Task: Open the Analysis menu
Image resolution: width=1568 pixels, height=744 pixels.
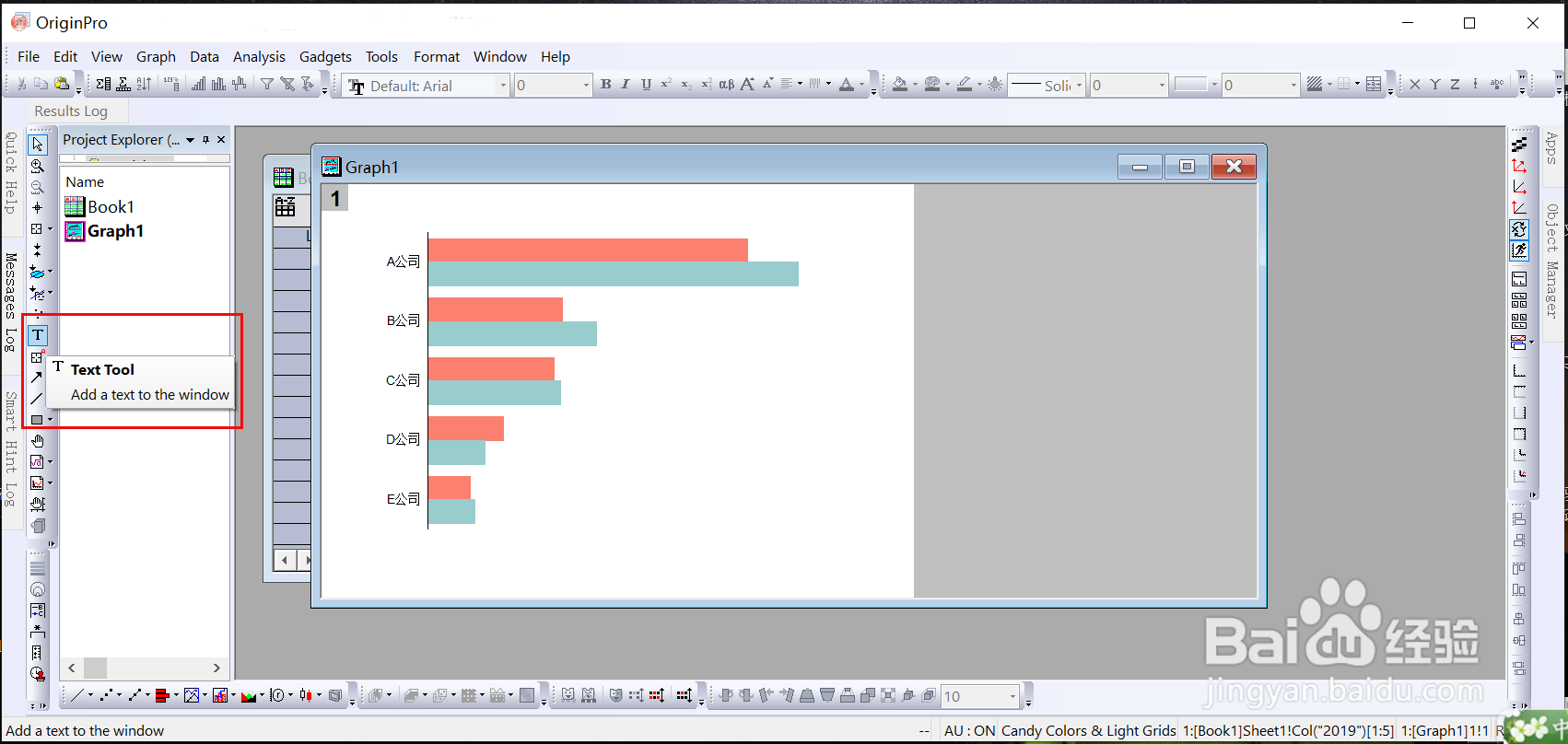Action: (x=259, y=56)
